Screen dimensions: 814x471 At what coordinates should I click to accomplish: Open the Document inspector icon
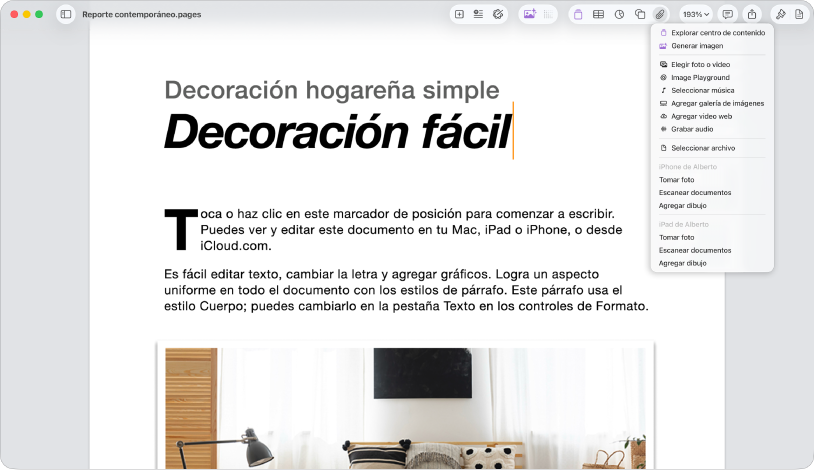pos(799,15)
